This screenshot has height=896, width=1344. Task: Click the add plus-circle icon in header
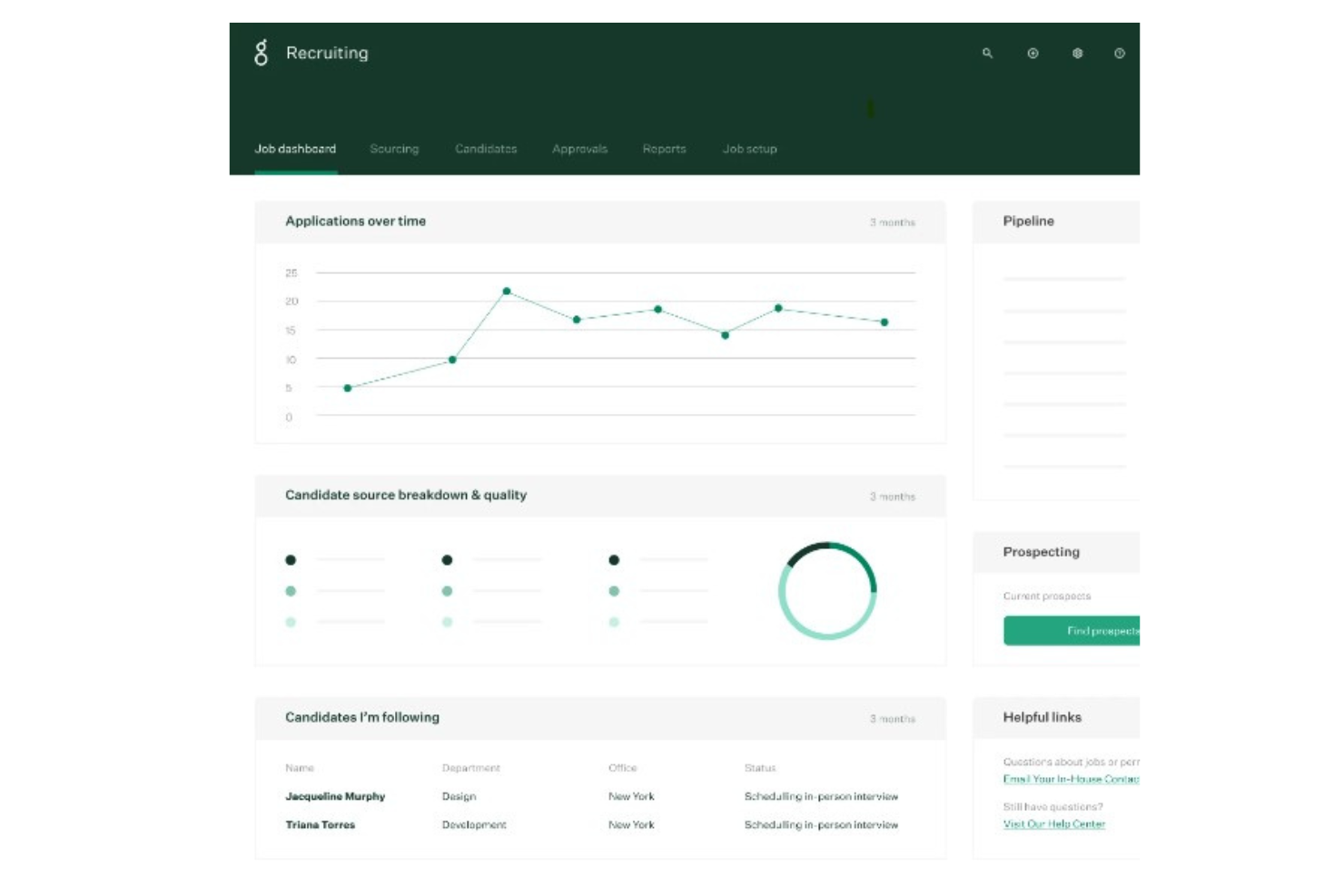(1033, 54)
